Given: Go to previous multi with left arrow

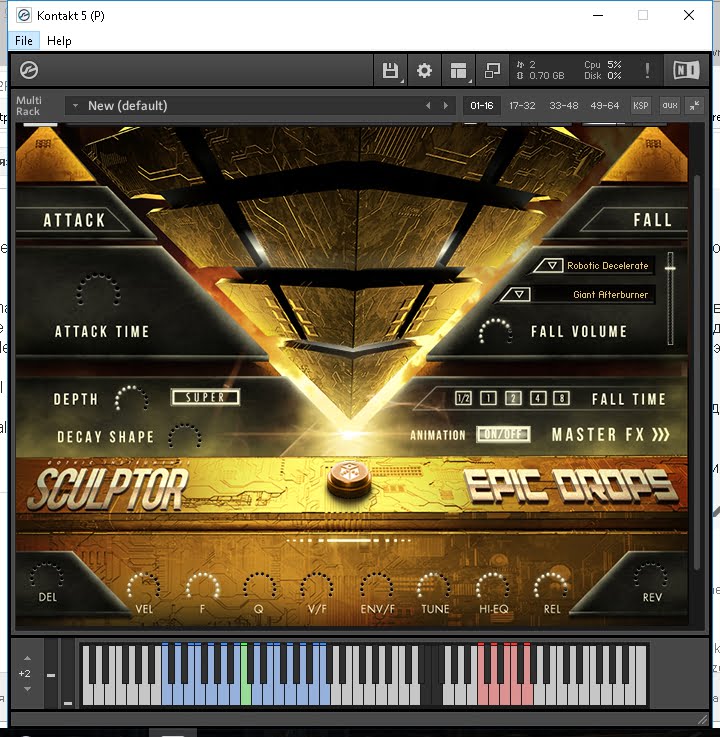Looking at the screenshot, I should pos(428,106).
